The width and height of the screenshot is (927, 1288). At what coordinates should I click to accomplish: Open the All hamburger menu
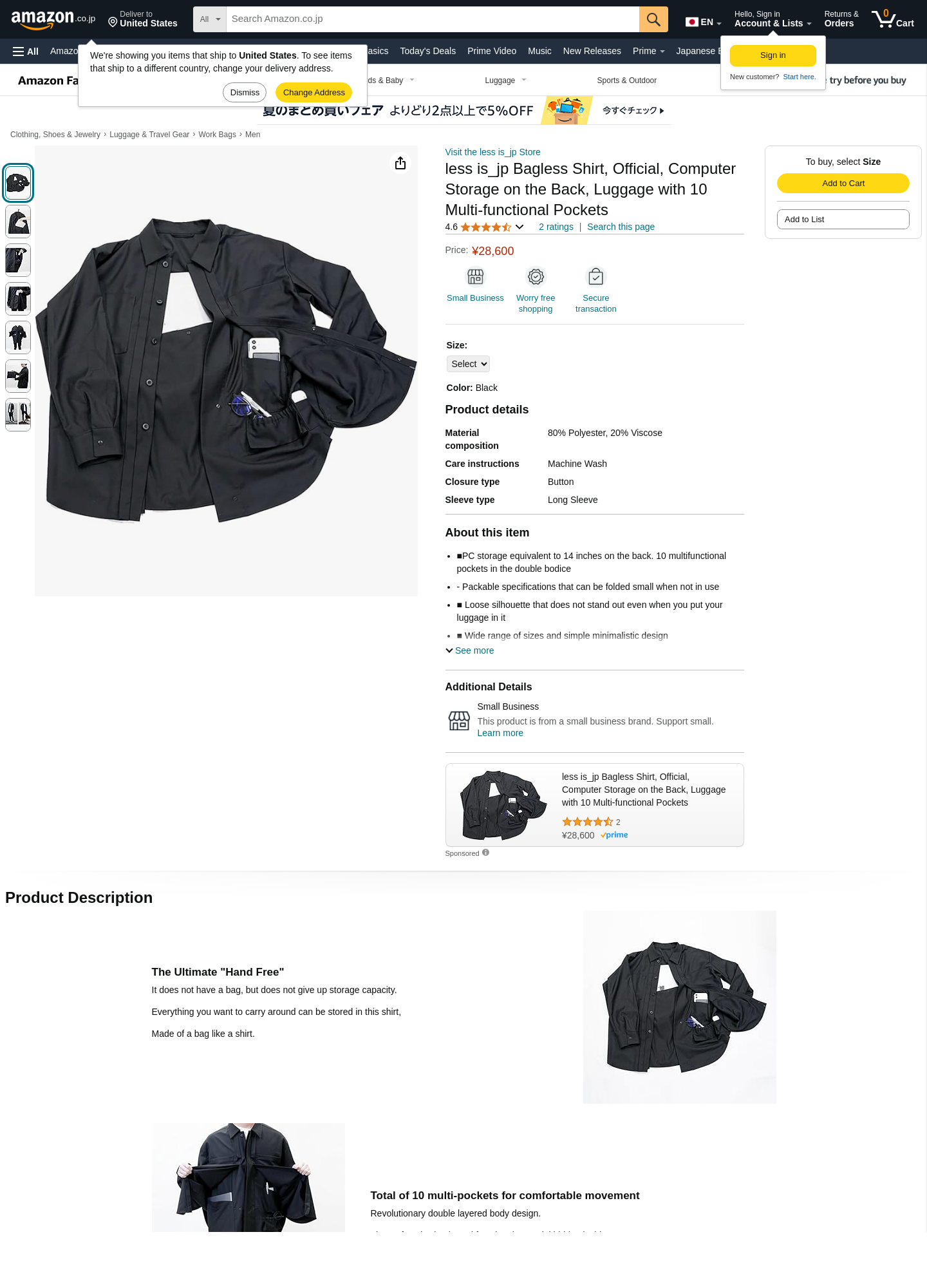(x=26, y=52)
